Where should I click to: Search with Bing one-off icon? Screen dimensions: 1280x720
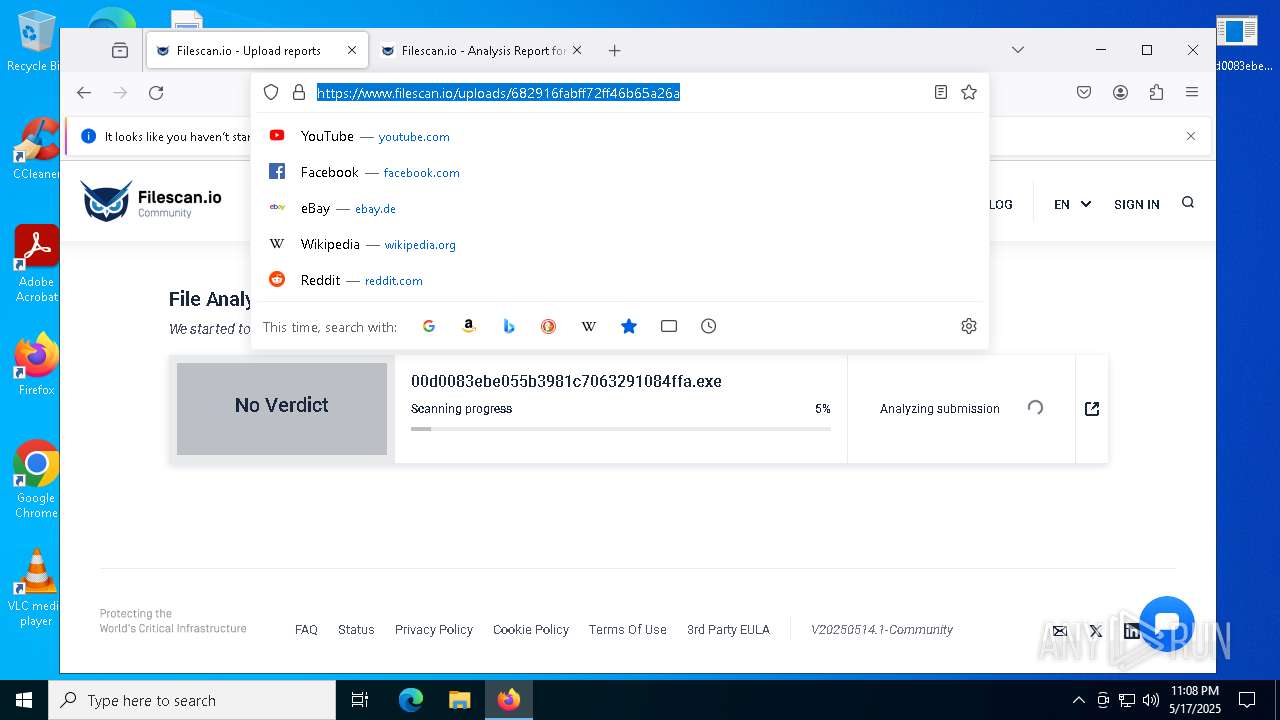coord(509,326)
